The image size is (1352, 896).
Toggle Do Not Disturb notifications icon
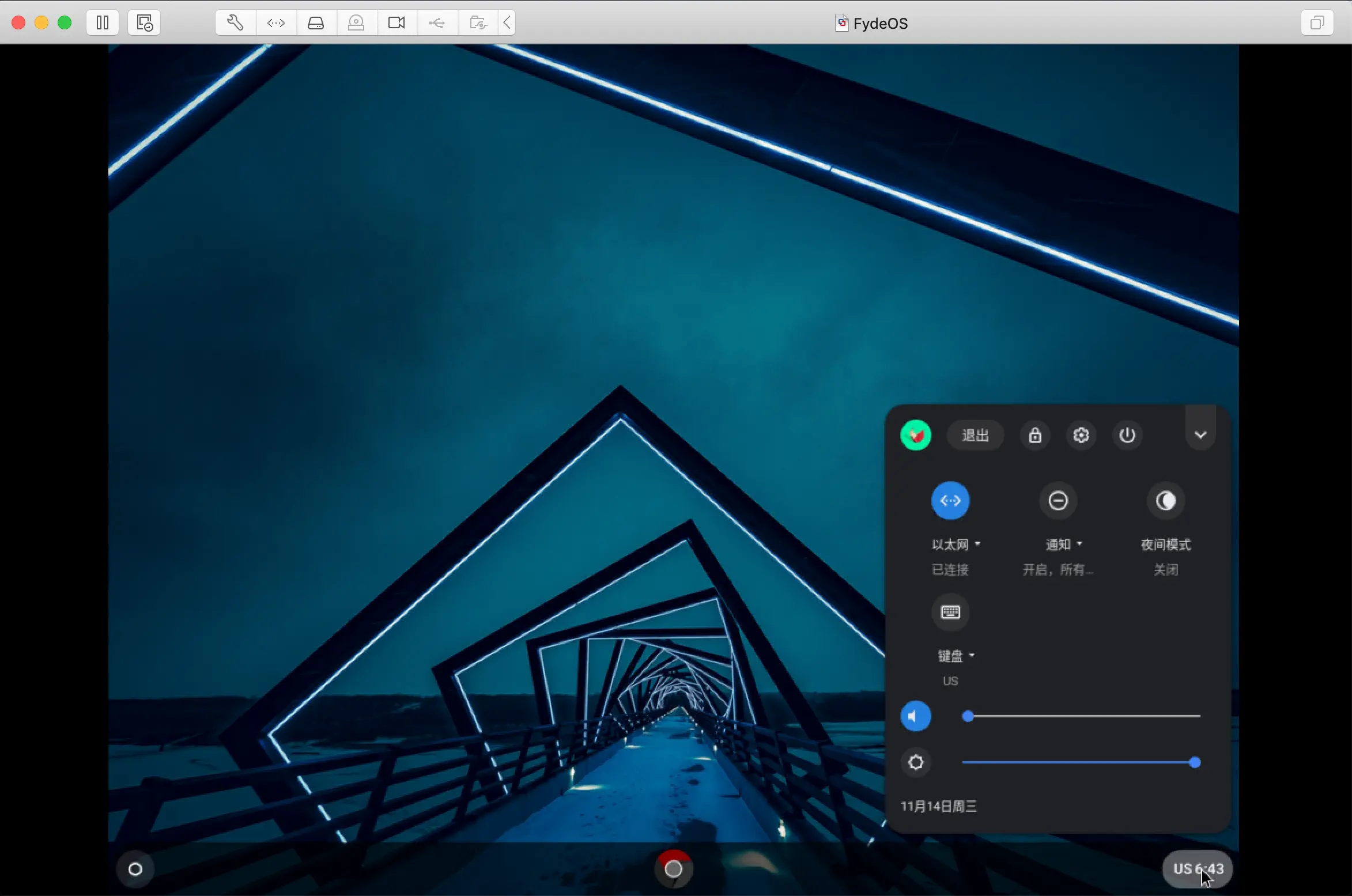click(1059, 500)
